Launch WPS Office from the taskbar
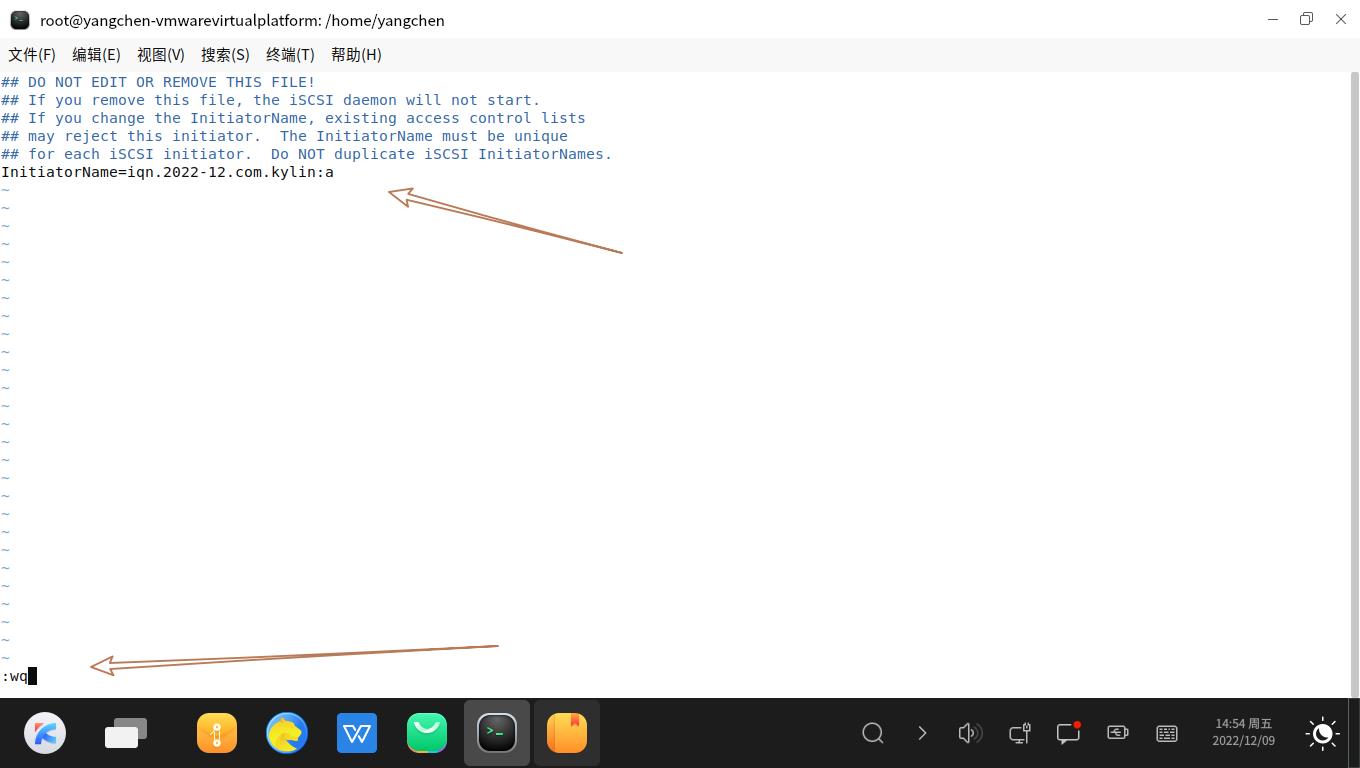 coord(357,733)
